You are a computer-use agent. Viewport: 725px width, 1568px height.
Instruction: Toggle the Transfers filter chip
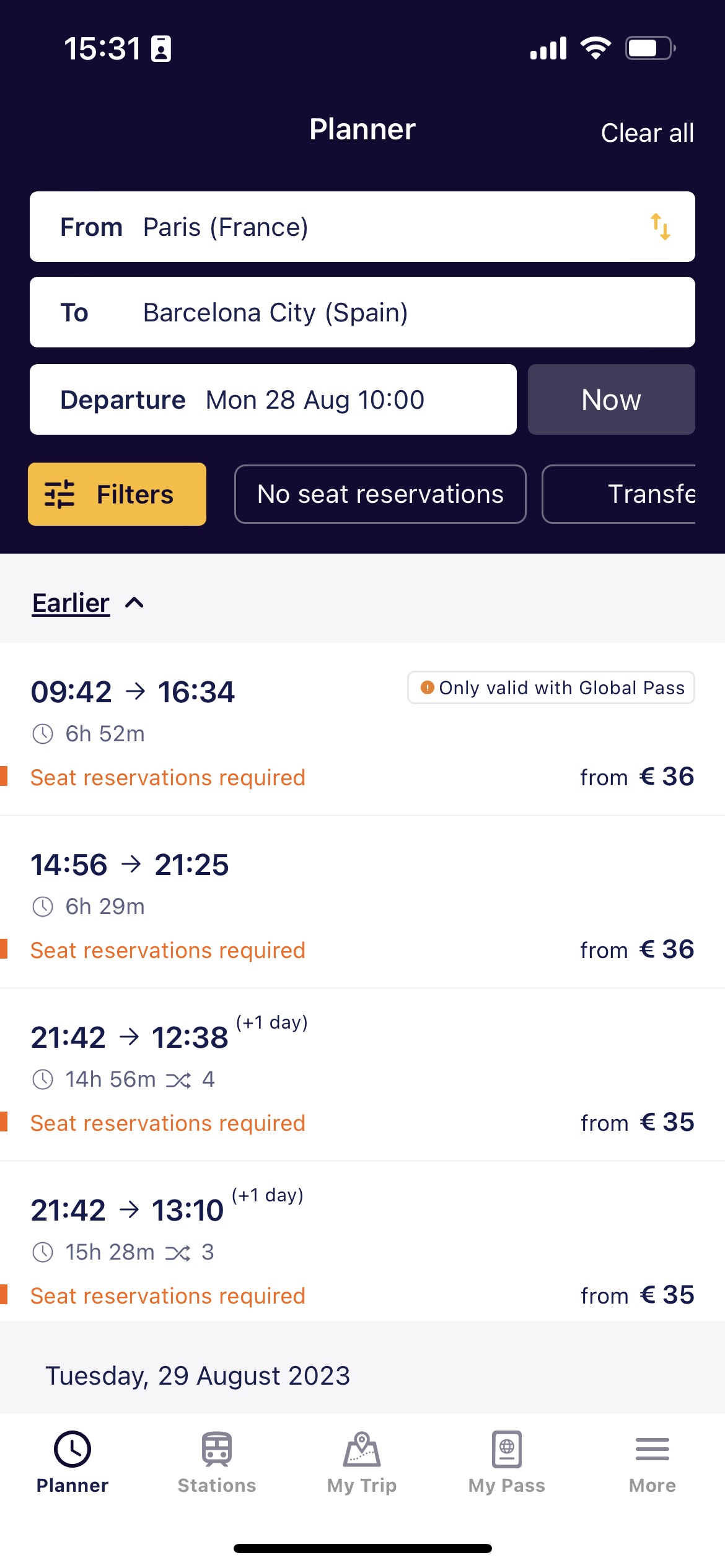coord(651,494)
